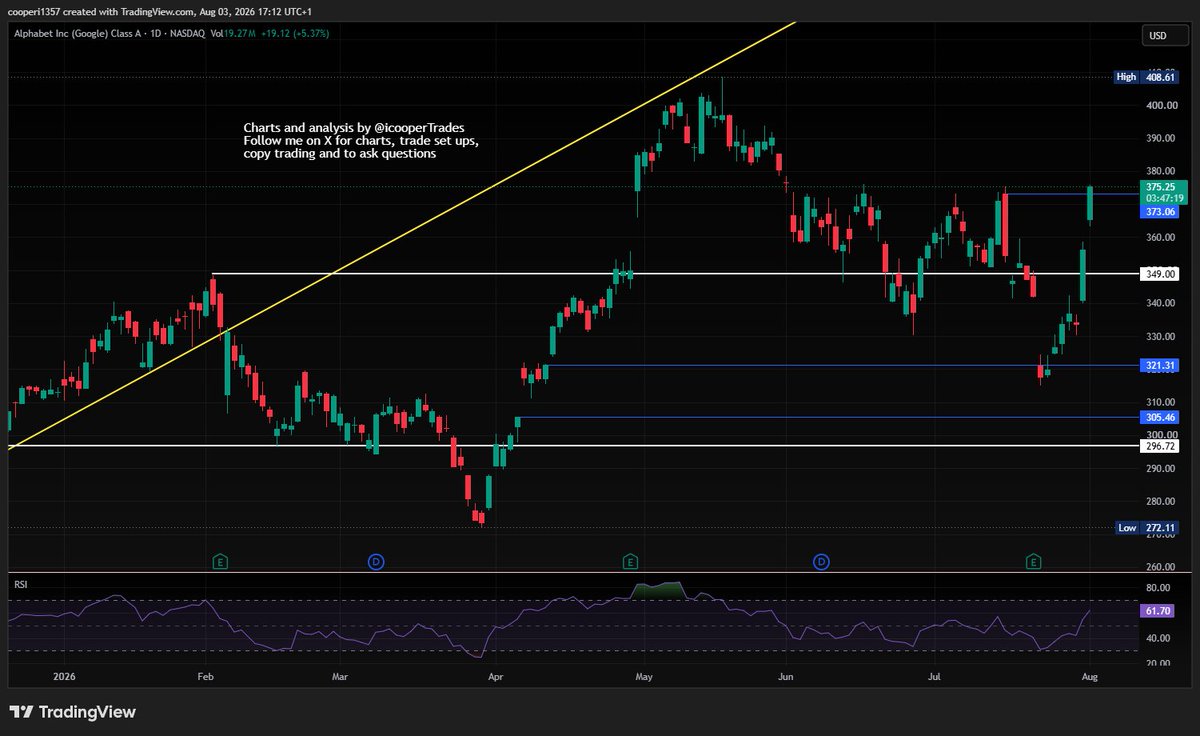Click the Jun label on the time axis
The width and height of the screenshot is (1200, 736).
click(785, 676)
